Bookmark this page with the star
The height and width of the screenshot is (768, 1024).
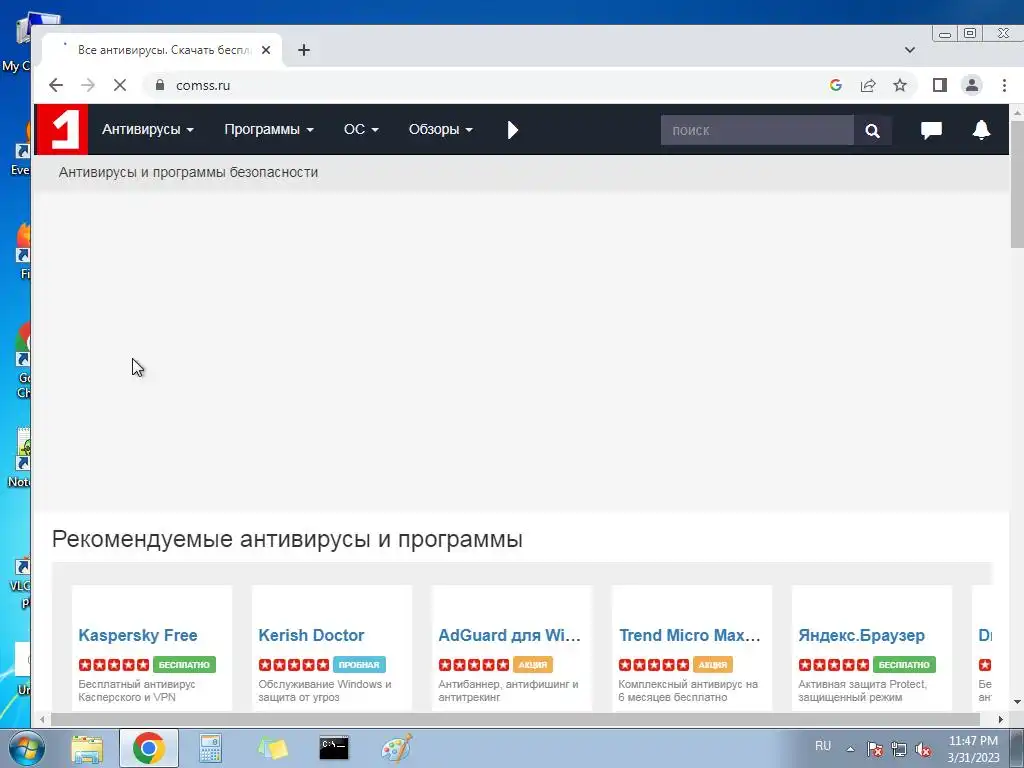pos(900,85)
